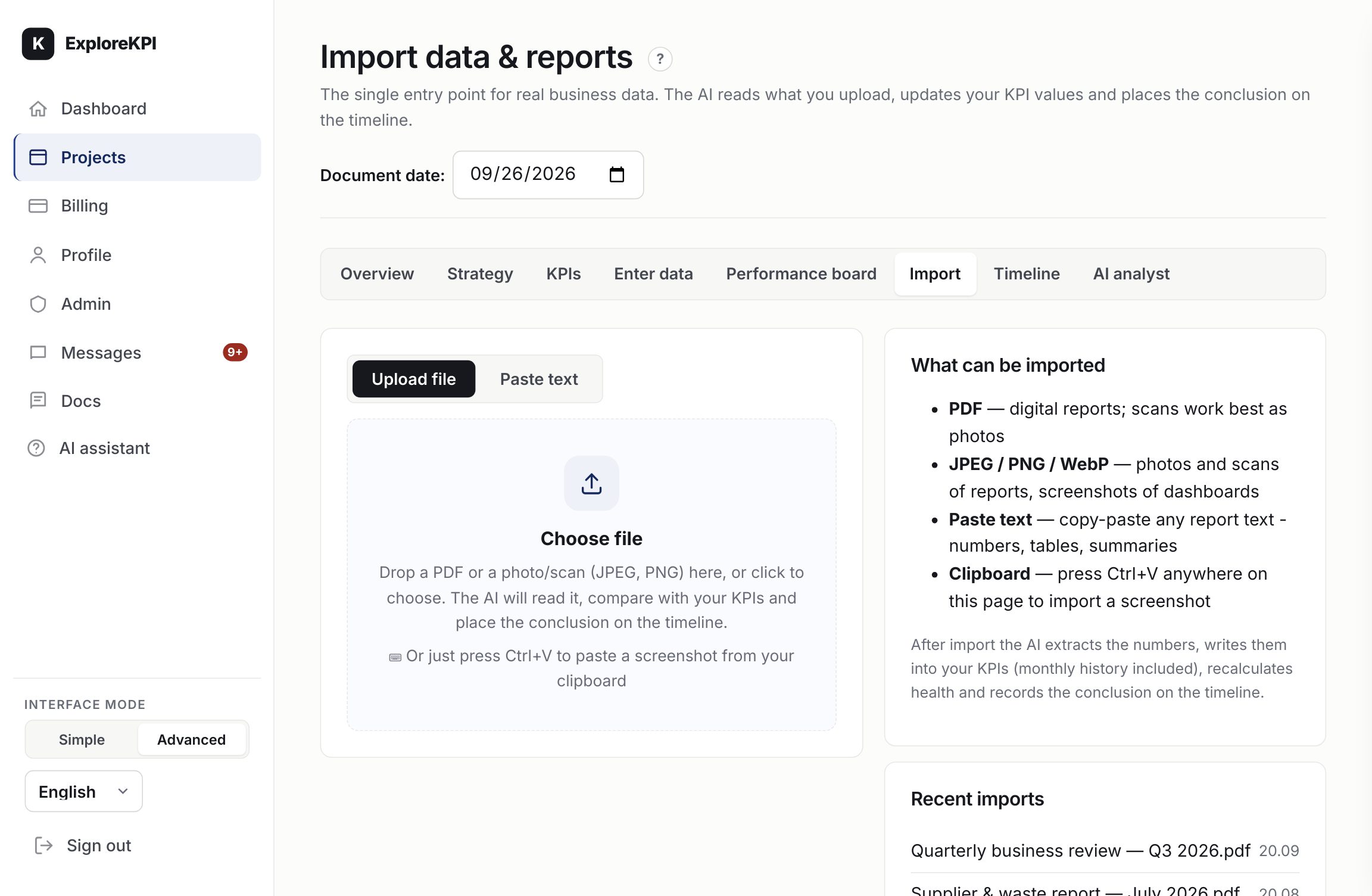The height and width of the screenshot is (896, 1372).
Task: Go to the Enter data tab
Action: [x=653, y=273]
